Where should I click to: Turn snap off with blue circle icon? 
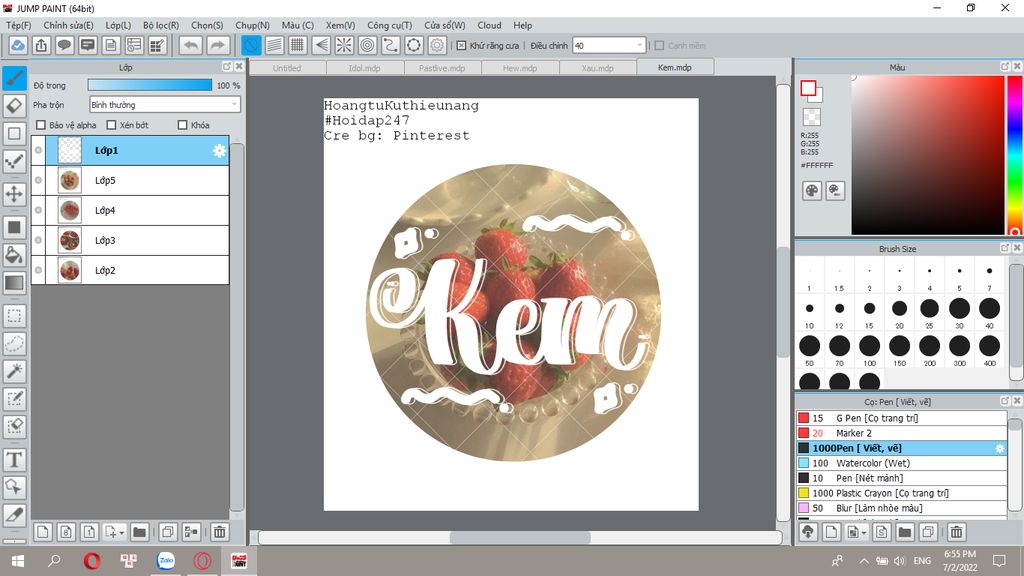click(x=251, y=45)
